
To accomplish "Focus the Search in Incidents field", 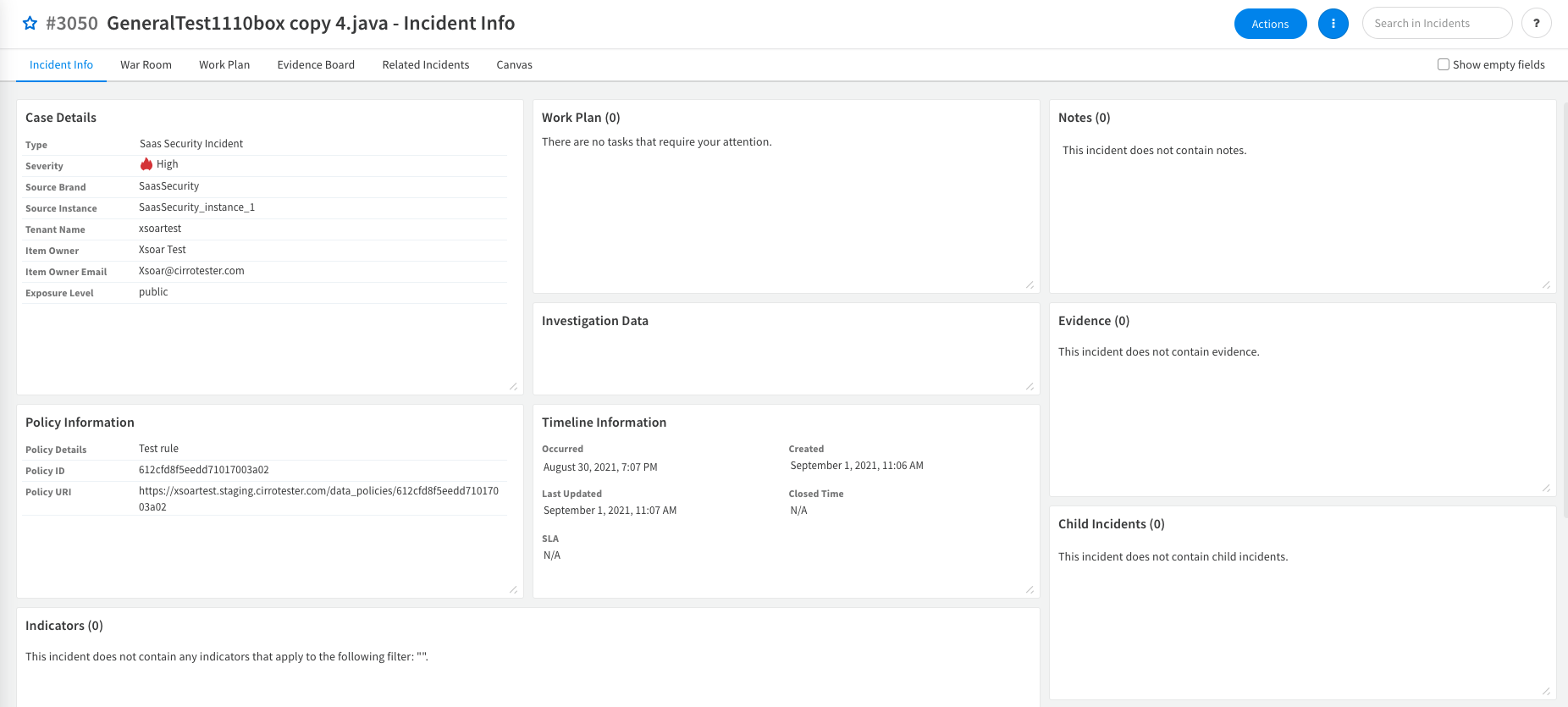I will 1437,24.
